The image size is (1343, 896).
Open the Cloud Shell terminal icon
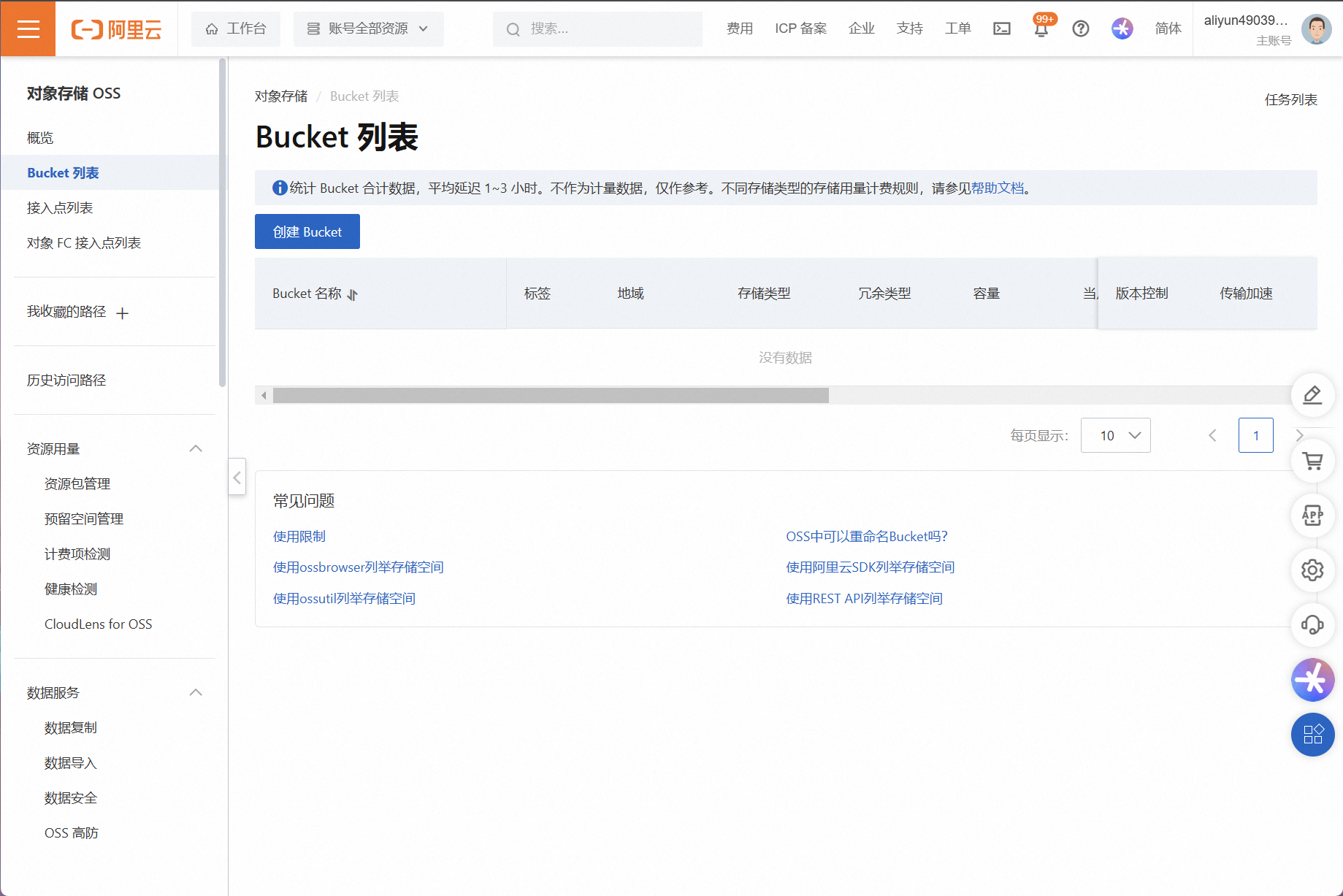tap(1002, 28)
